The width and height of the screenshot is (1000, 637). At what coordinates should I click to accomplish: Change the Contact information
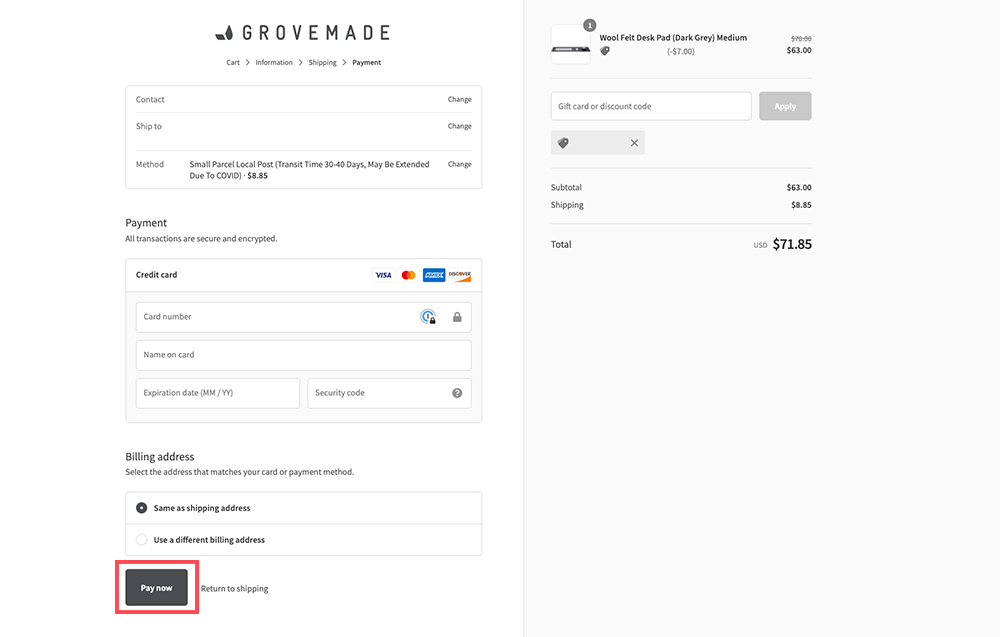[x=459, y=99]
